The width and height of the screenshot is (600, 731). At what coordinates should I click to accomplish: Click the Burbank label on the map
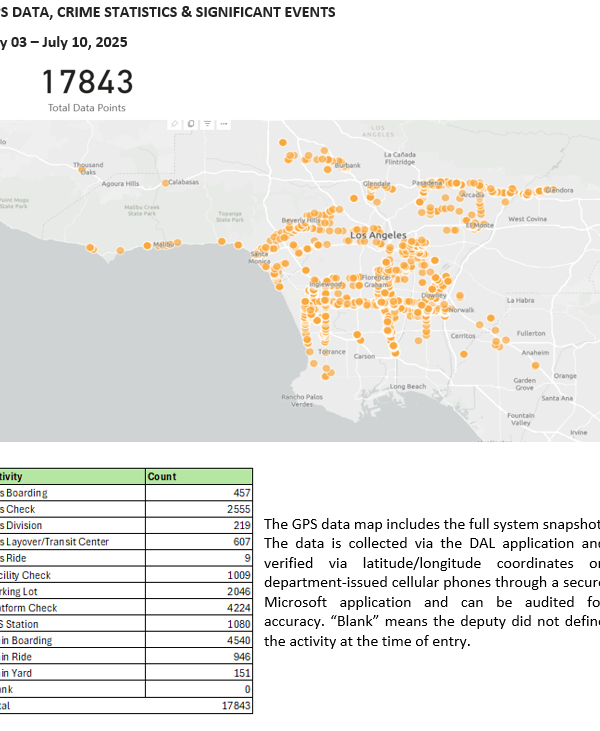[347, 166]
